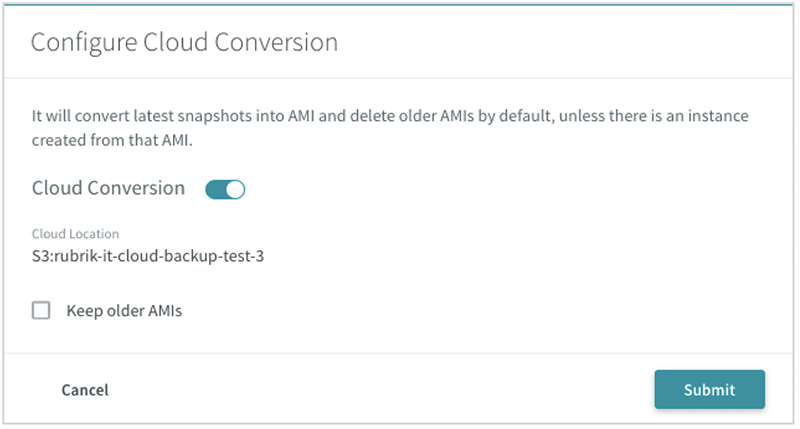Click the text "created from that AMI."

tap(112, 140)
